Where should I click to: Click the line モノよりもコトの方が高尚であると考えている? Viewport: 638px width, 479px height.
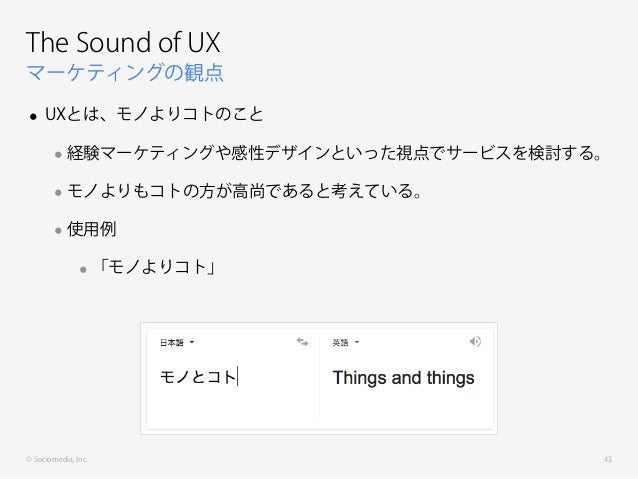point(244,191)
